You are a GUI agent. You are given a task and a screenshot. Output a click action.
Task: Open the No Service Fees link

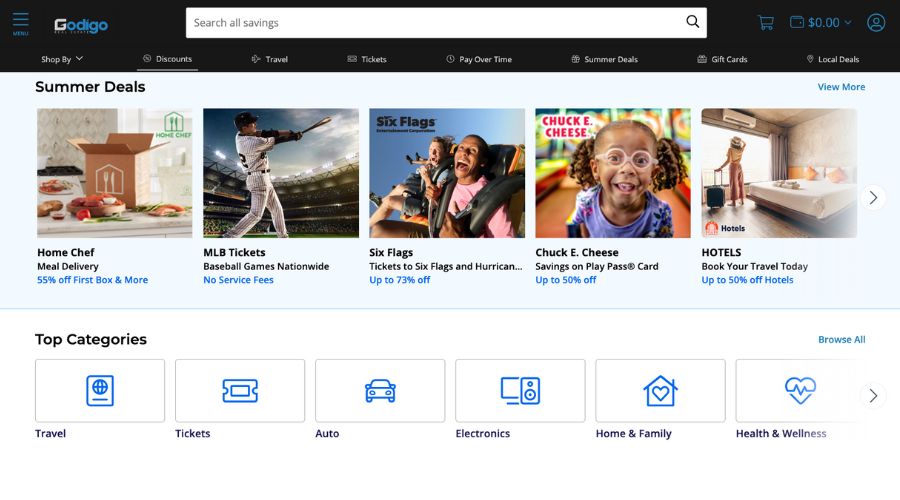pyautogui.click(x=238, y=280)
